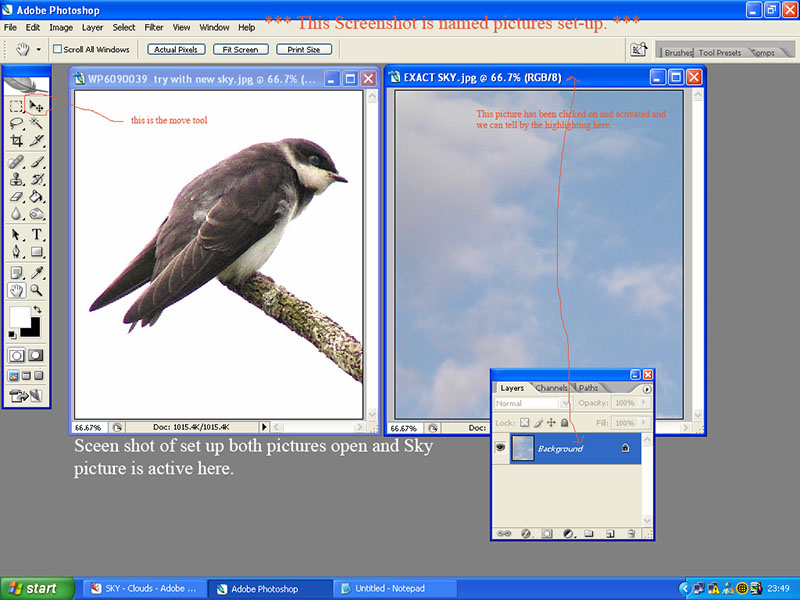800x600 pixels.
Task: Switch to Full Screen mode
Action: [38, 376]
